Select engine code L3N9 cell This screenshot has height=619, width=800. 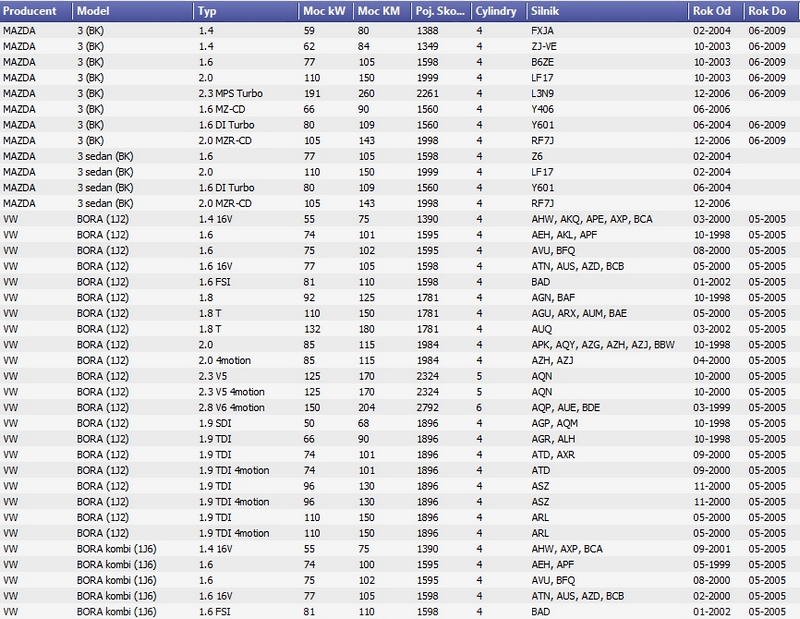[x=542, y=93]
